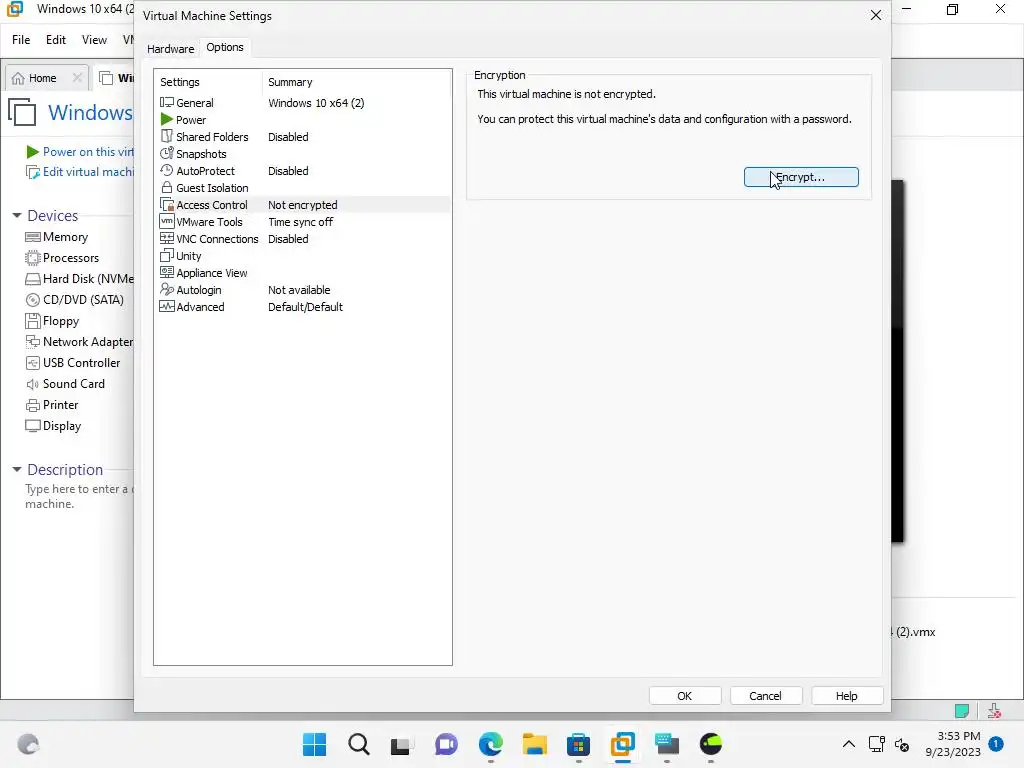Click VMware Workstation taskbar icon
1024x768 pixels.
(622, 744)
